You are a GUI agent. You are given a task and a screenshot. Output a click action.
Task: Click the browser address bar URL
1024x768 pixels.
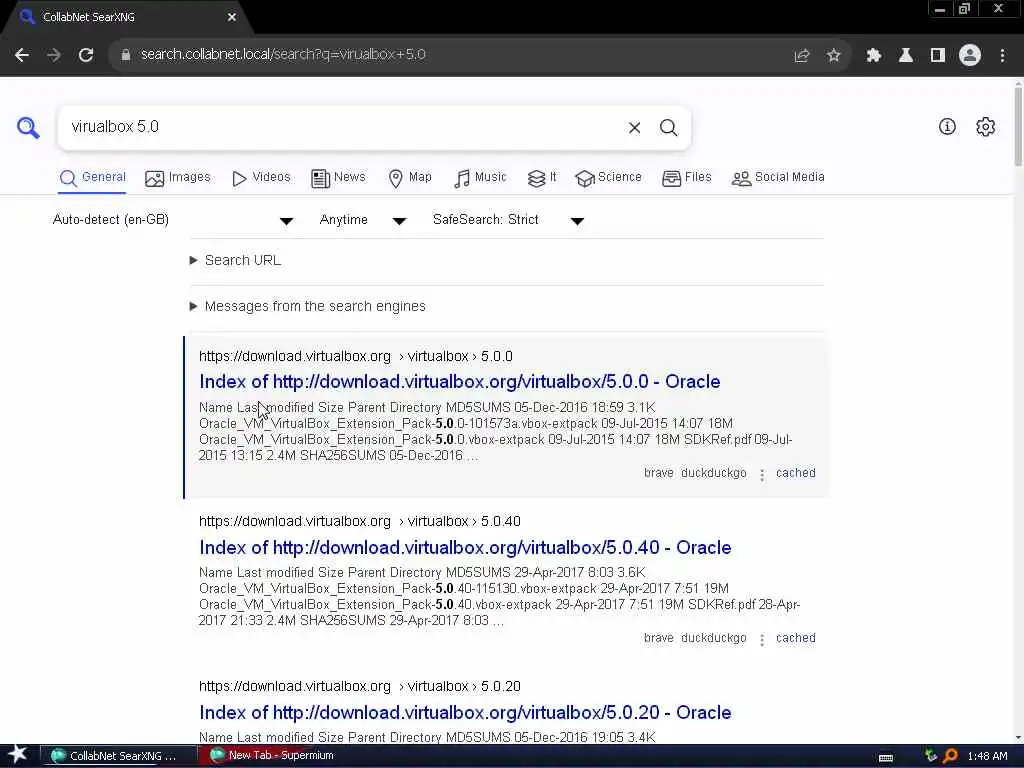[283, 55]
